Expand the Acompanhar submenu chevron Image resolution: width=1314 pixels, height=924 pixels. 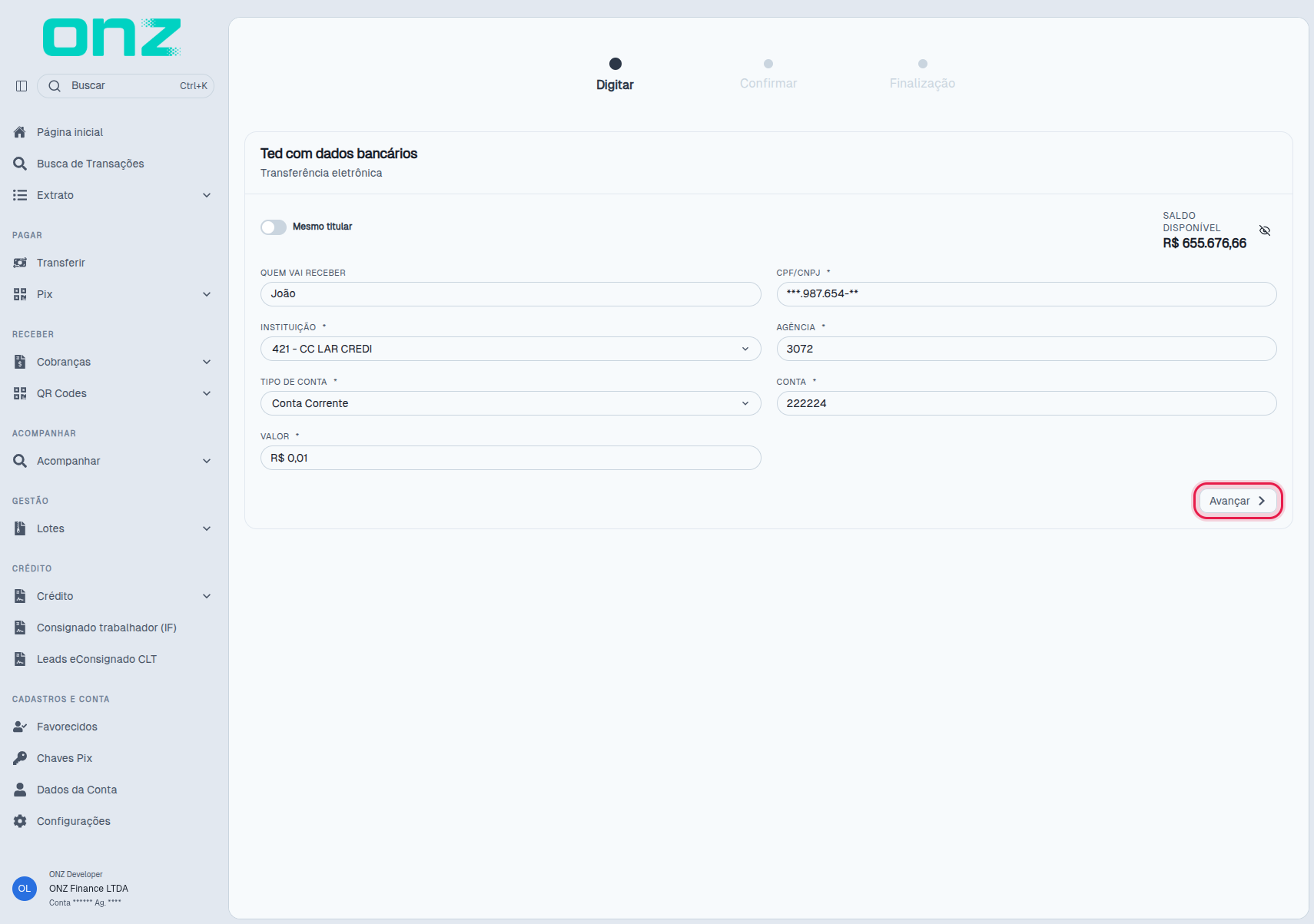207,461
